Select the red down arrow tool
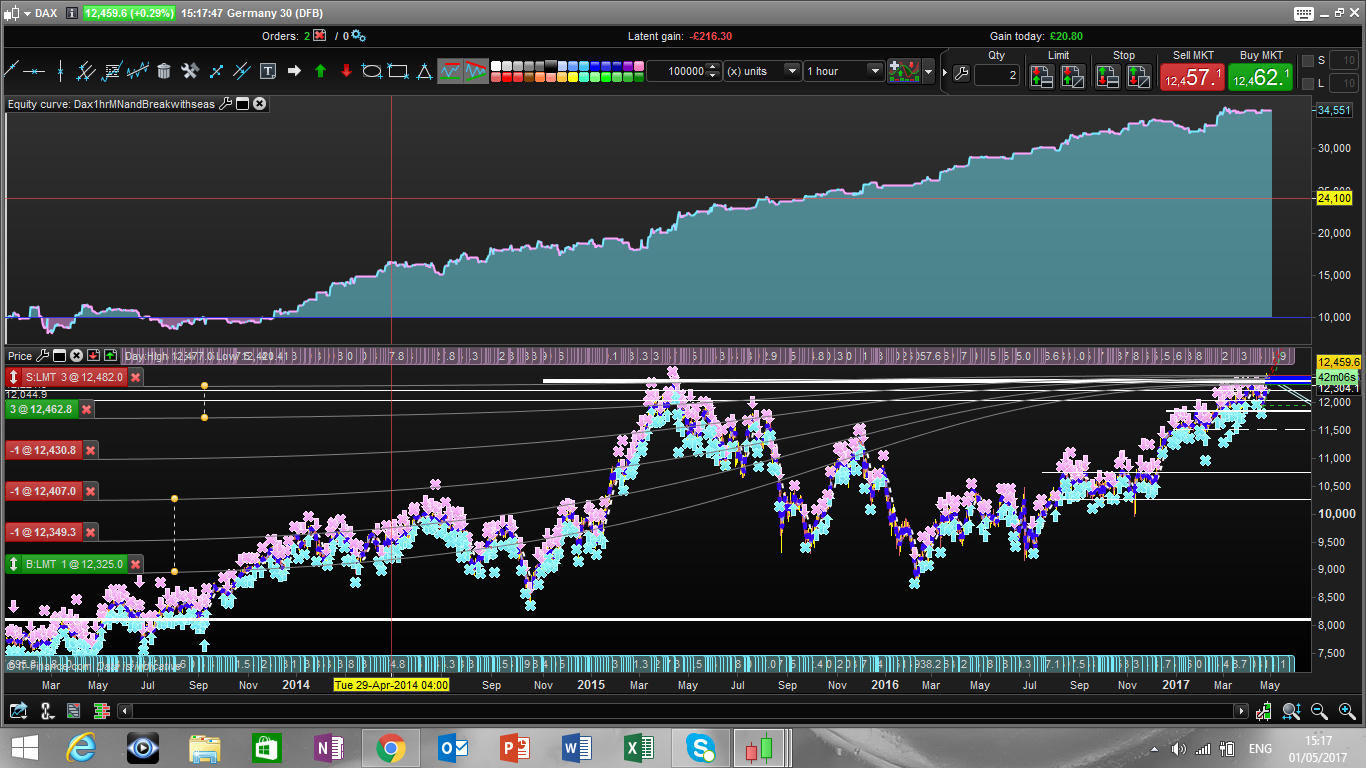This screenshot has height=768, width=1366. coord(346,71)
